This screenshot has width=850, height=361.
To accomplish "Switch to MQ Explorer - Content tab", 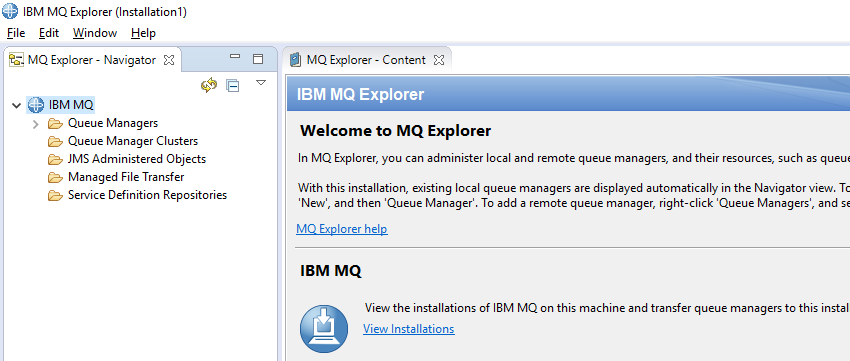I will 366,60.
